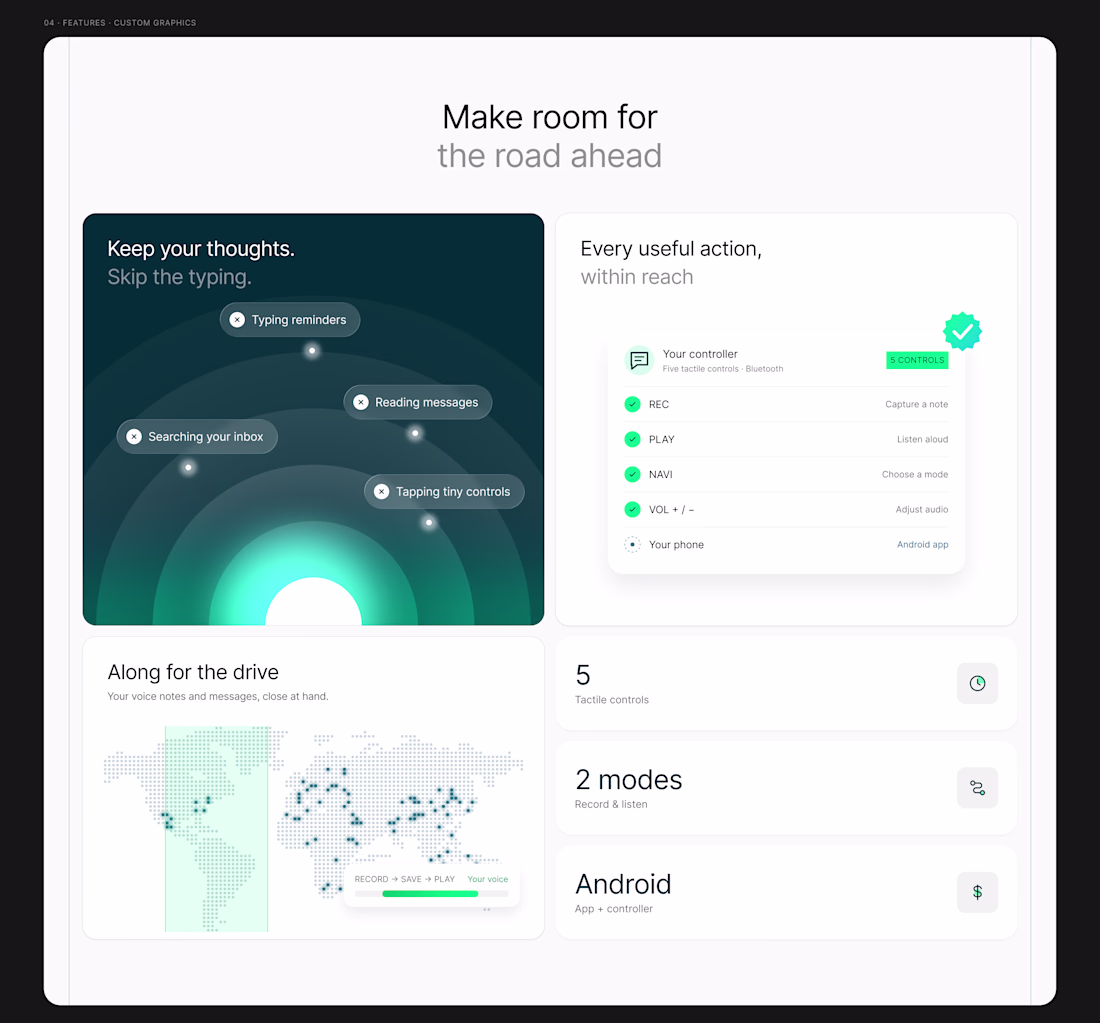
Task: Click the glowing dot below Typing reminders
Action: (x=312, y=350)
